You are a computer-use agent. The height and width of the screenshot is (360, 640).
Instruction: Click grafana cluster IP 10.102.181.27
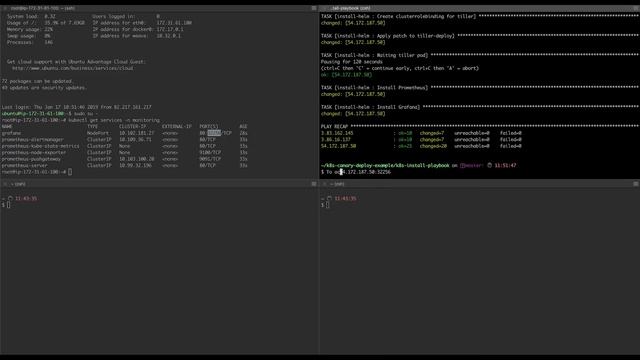137,133
